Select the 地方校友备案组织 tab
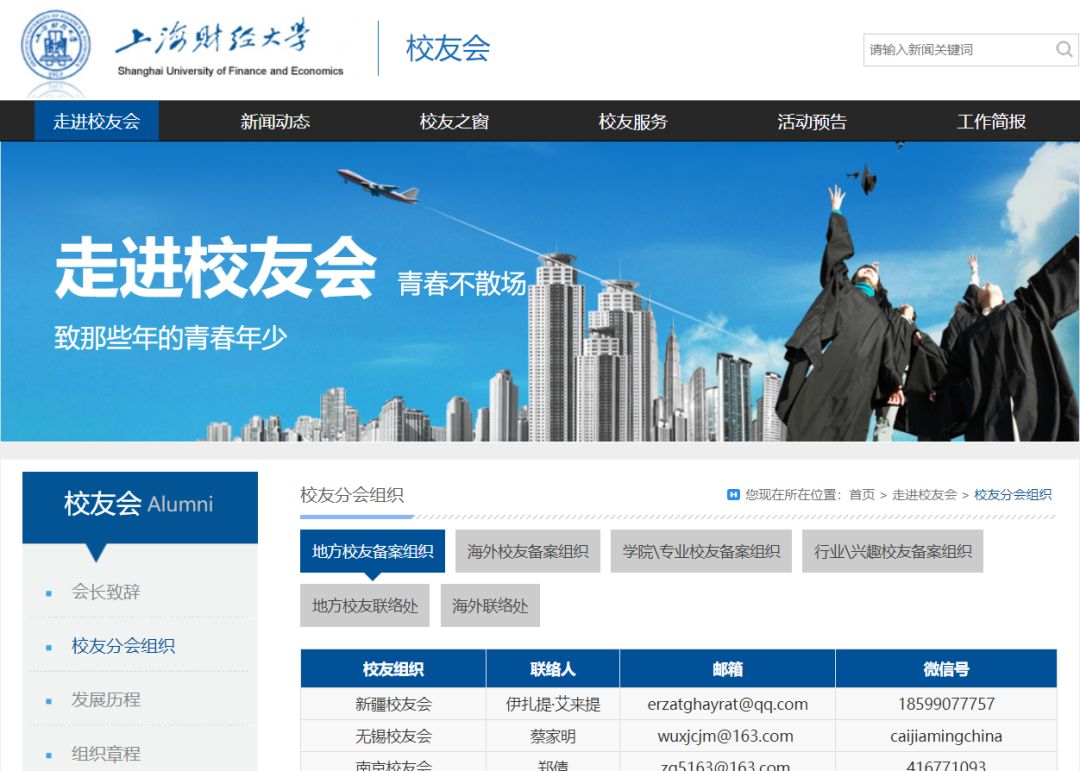The height and width of the screenshot is (771, 1080). tap(372, 551)
